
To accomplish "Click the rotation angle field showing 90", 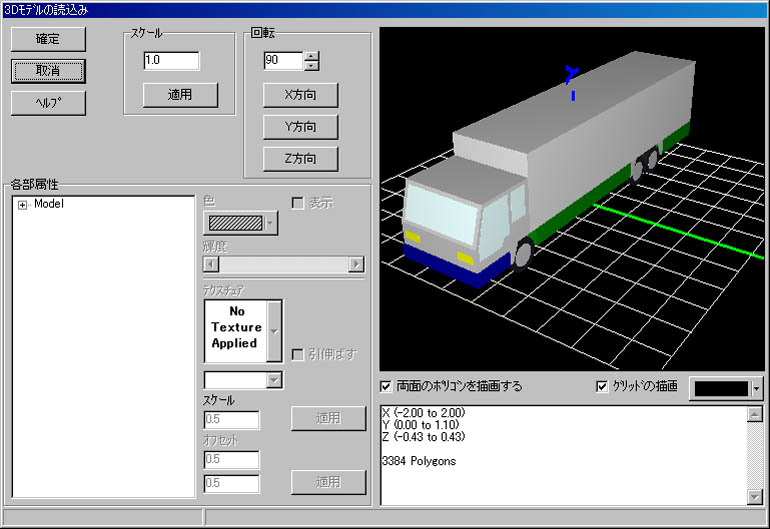I will (284, 60).
